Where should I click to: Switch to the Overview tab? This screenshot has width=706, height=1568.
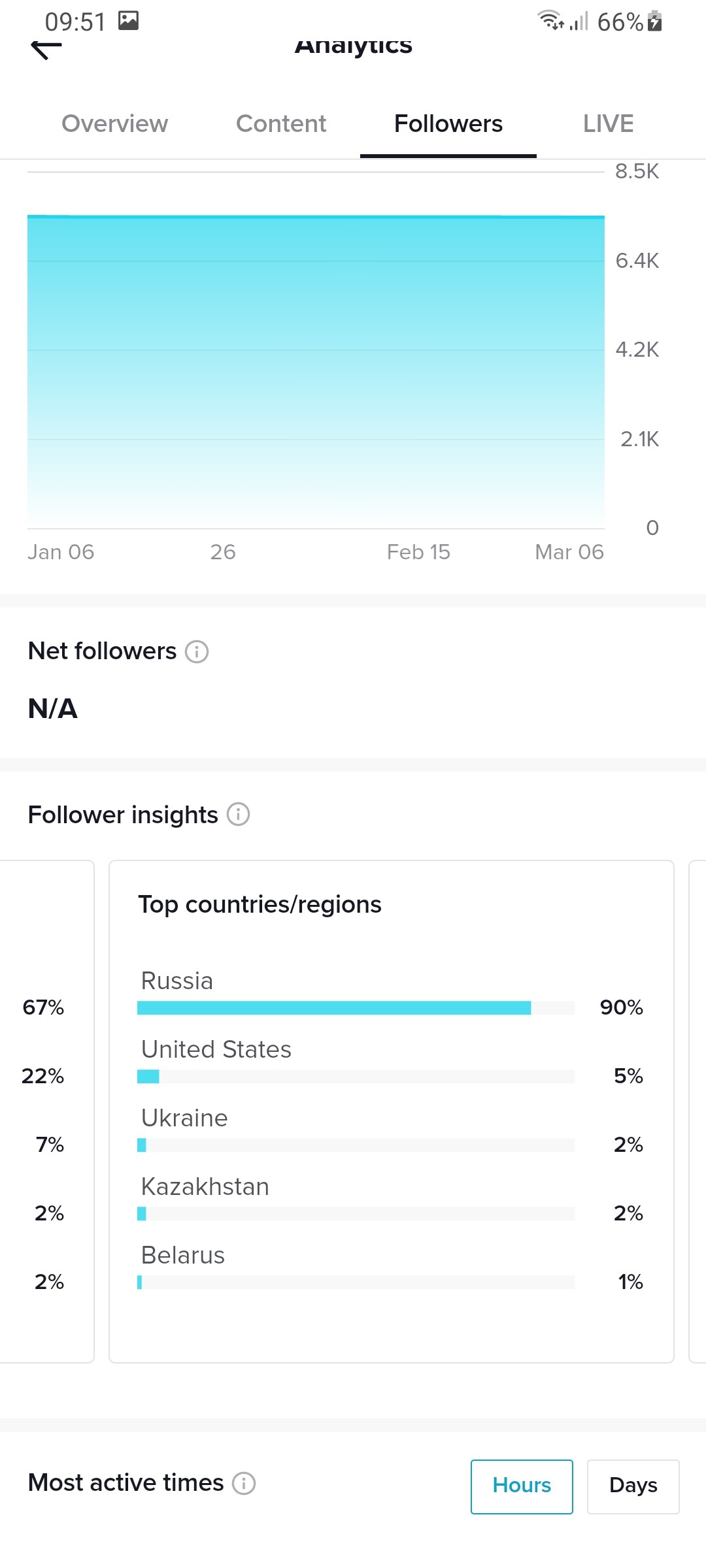115,123
